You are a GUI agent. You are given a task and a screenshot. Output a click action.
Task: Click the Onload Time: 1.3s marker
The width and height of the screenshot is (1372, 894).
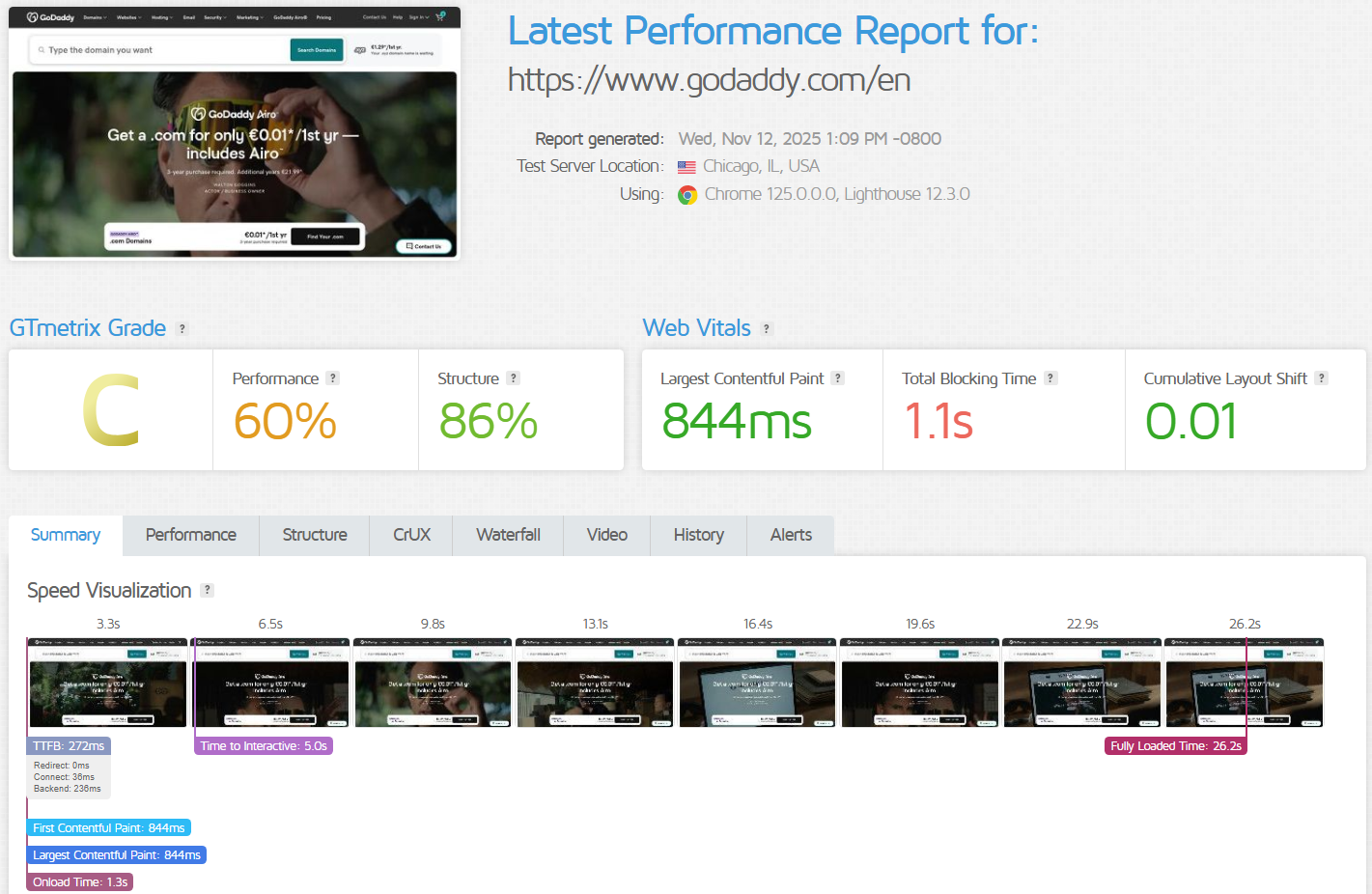pos(80,882)
